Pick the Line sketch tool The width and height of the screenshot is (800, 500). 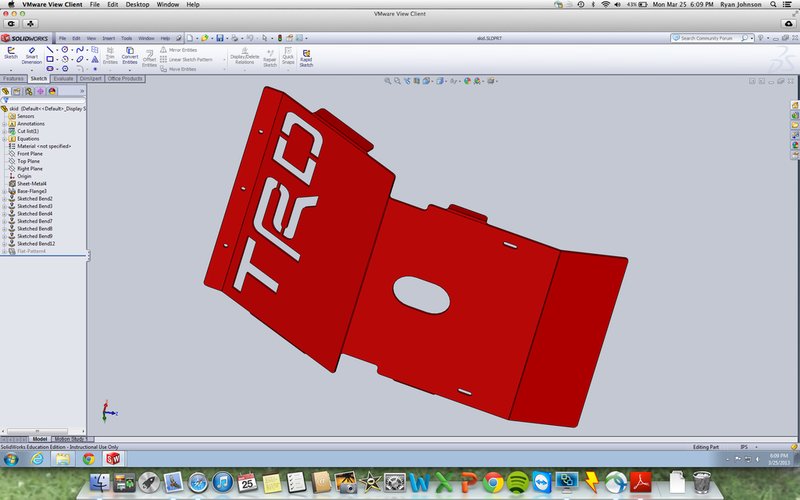tap(49, 49)
